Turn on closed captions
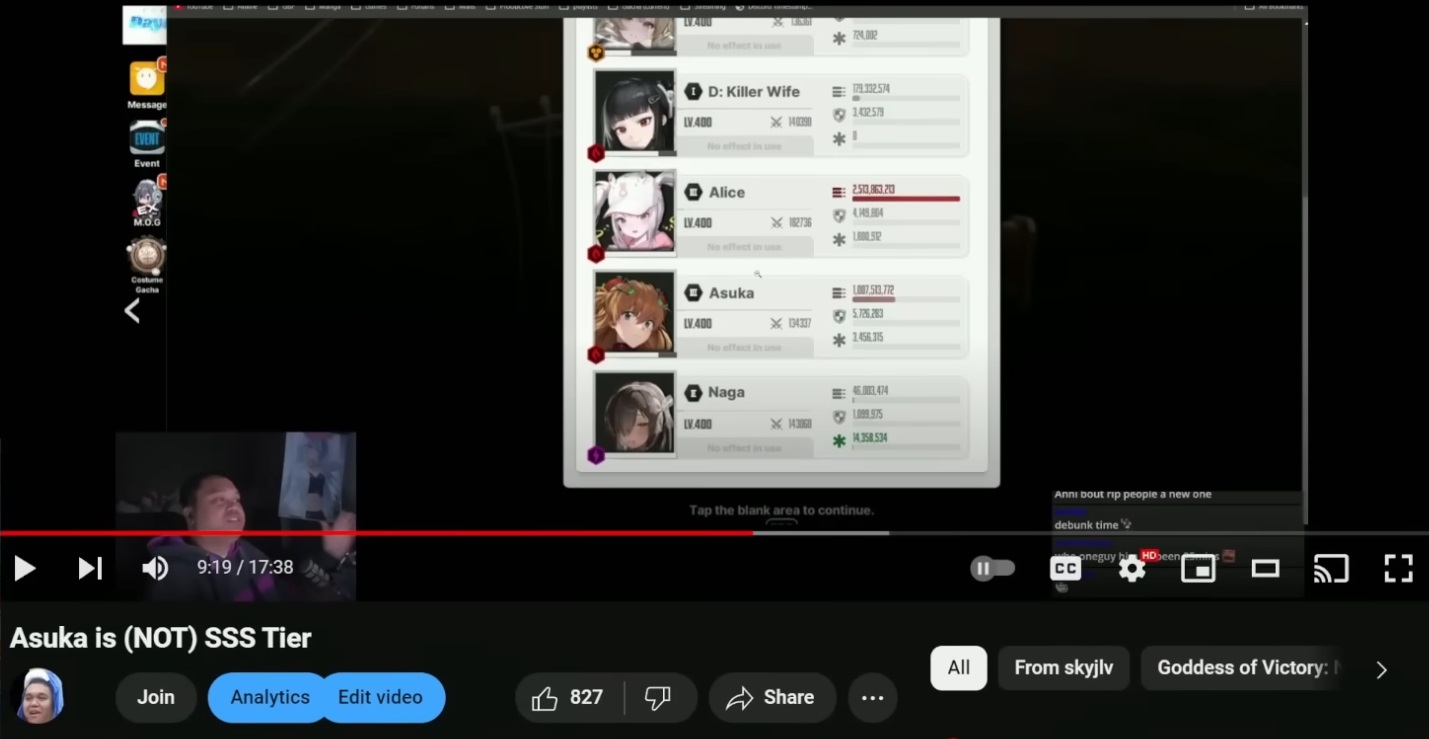 pyautogui.click(x=1066, y=568)
